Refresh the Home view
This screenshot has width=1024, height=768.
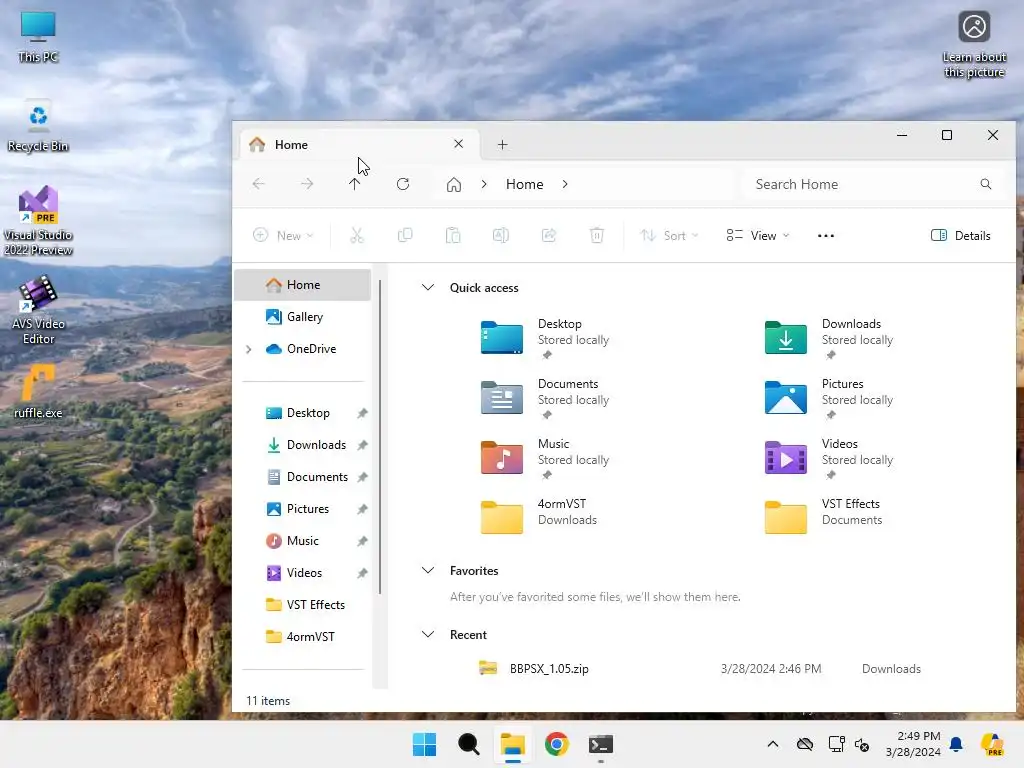click(403, 184)
